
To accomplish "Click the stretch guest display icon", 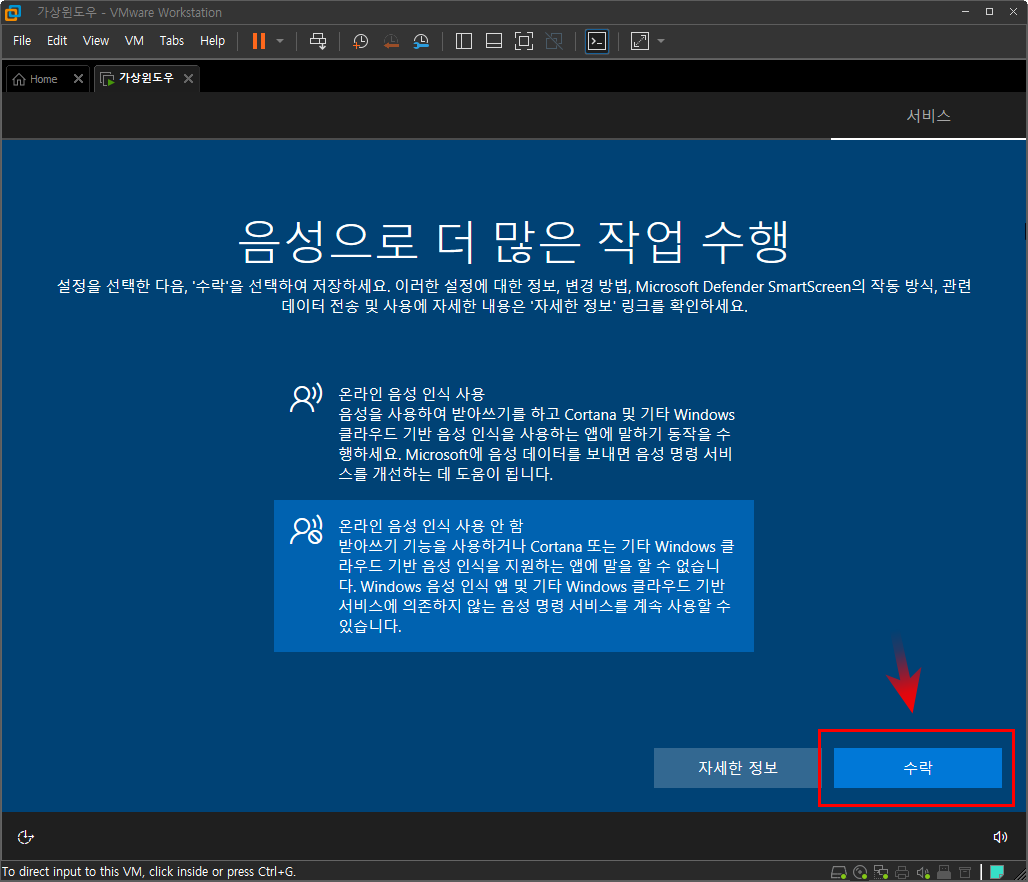I will [x=639, y=41].
